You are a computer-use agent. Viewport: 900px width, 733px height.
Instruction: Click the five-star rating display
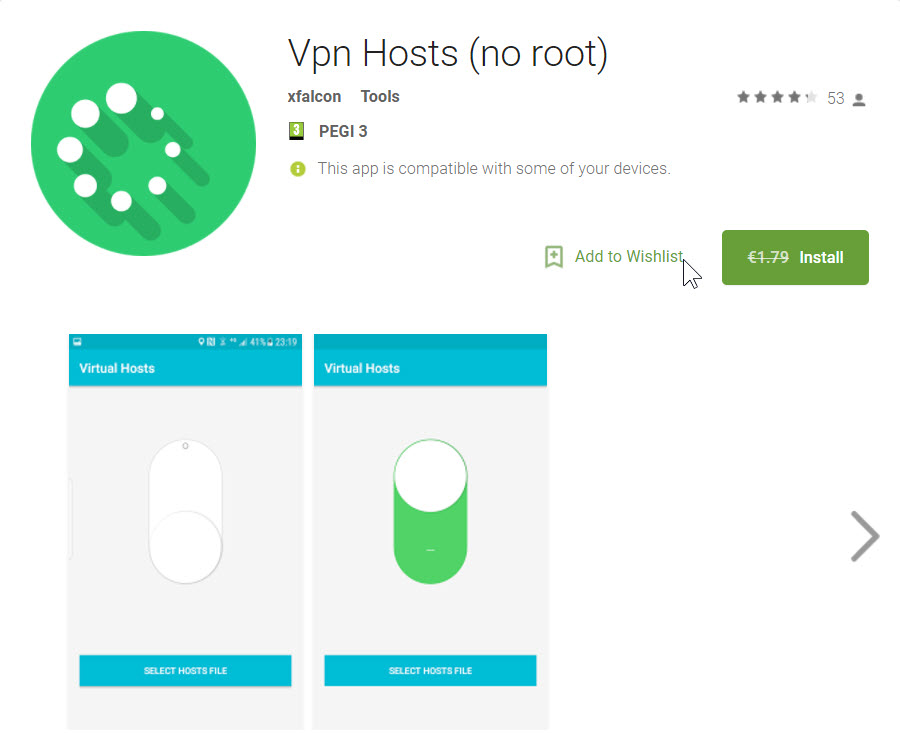tap(777, 98)
